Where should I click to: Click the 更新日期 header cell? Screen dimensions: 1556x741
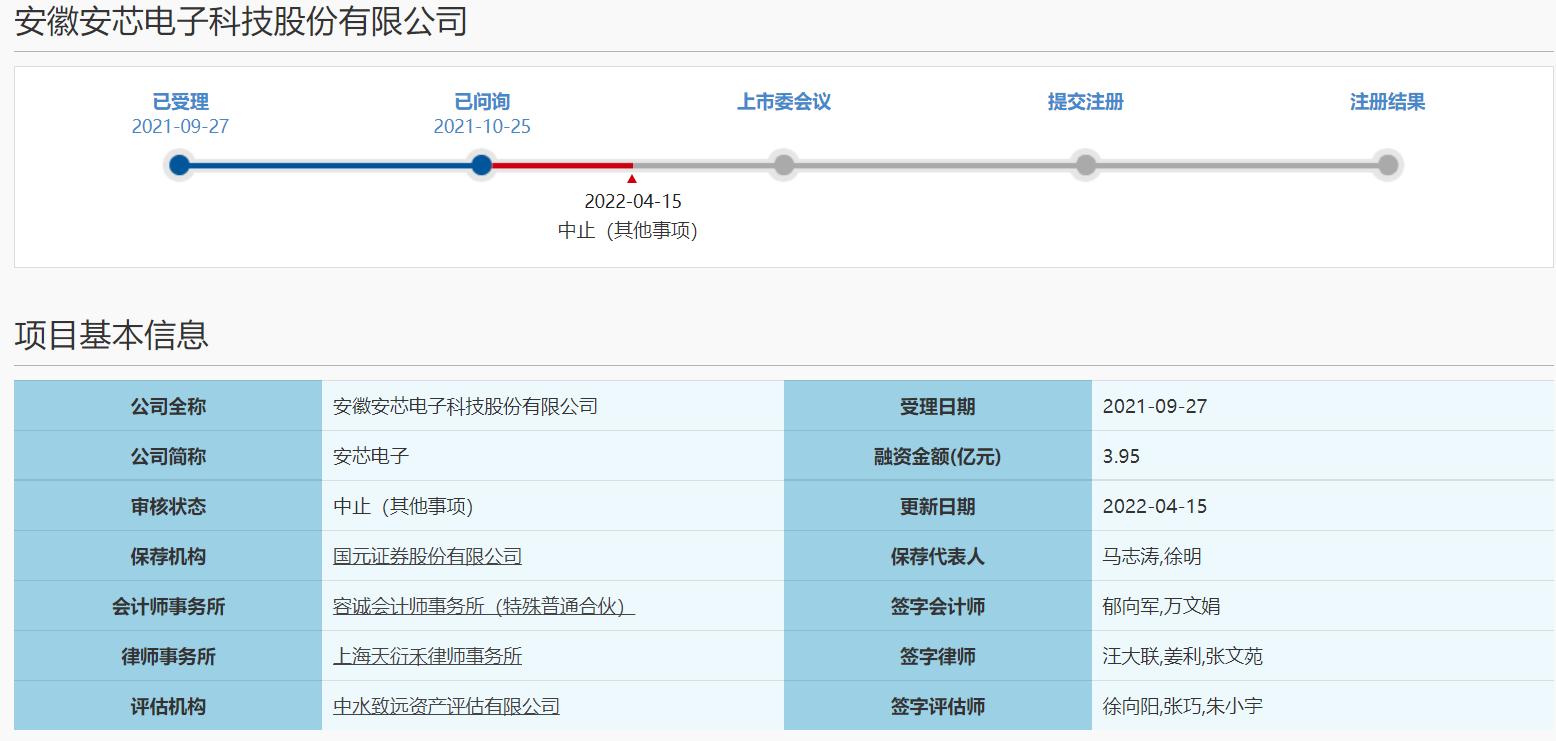coord(938,506)
